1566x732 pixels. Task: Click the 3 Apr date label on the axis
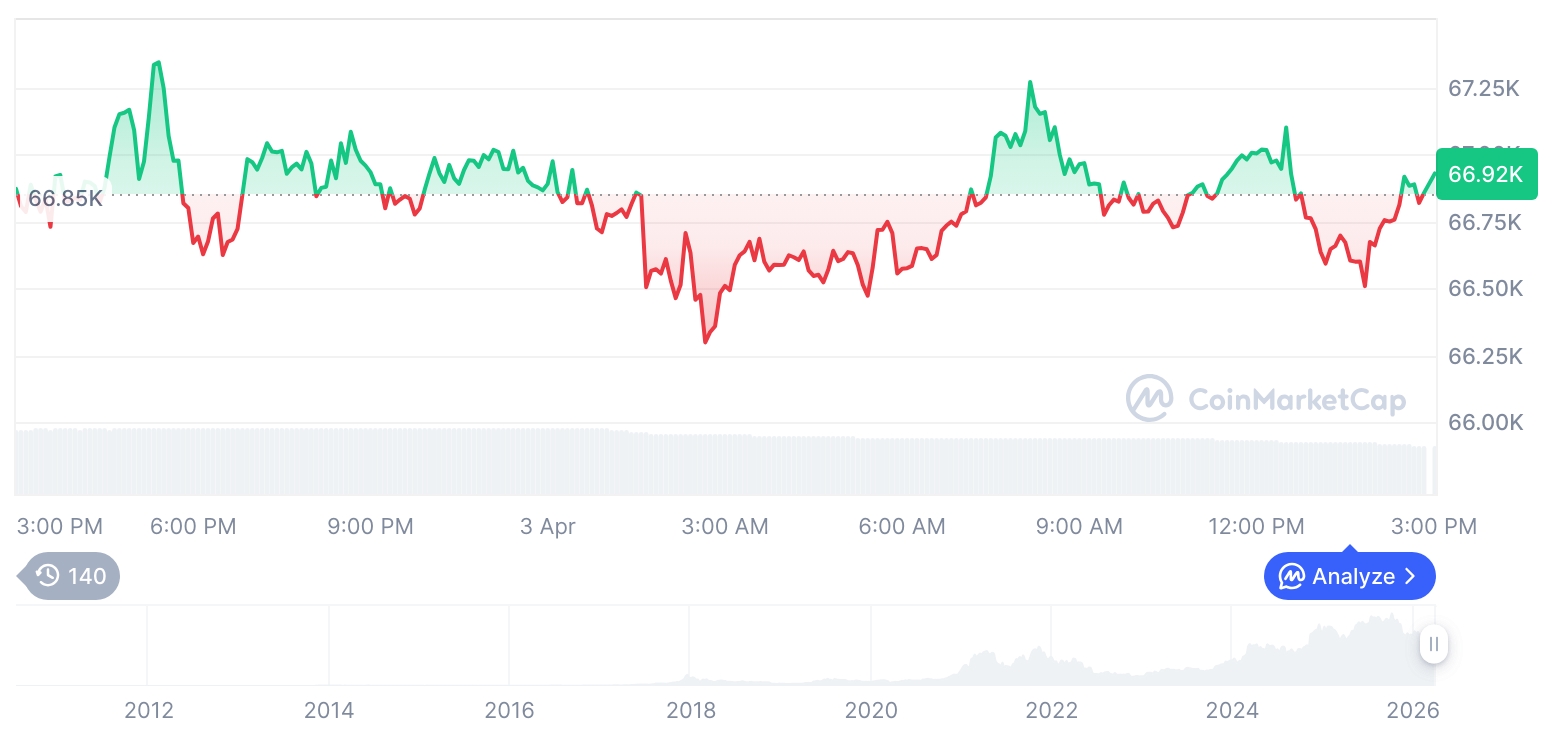548,527
